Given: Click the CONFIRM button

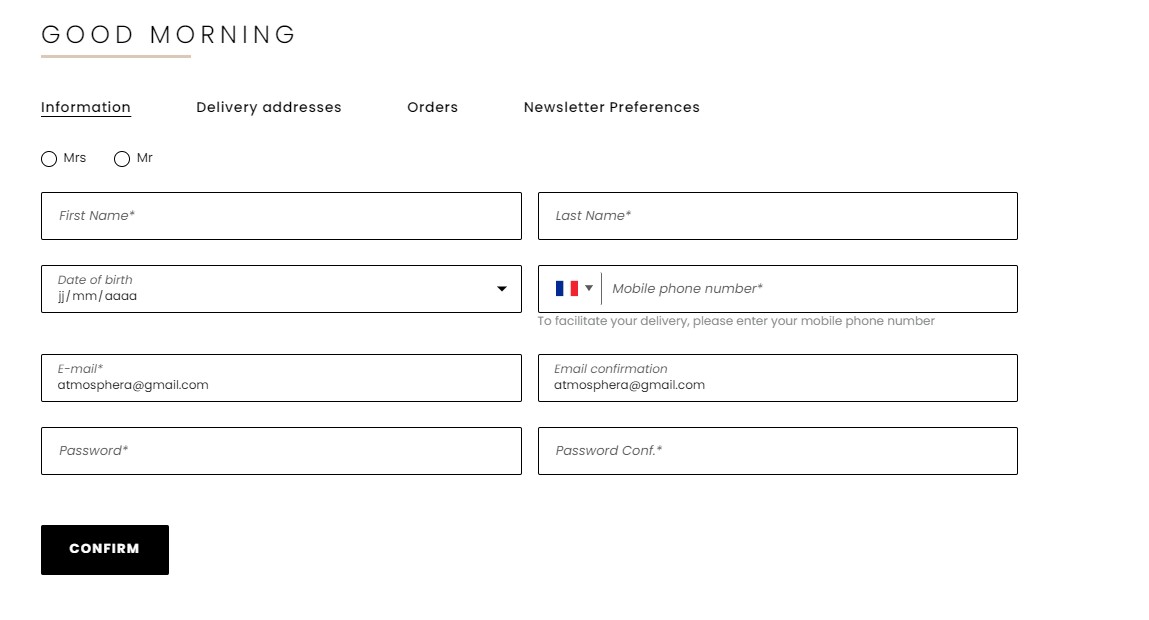Looking at the screenshot, I should pos(105,550).
